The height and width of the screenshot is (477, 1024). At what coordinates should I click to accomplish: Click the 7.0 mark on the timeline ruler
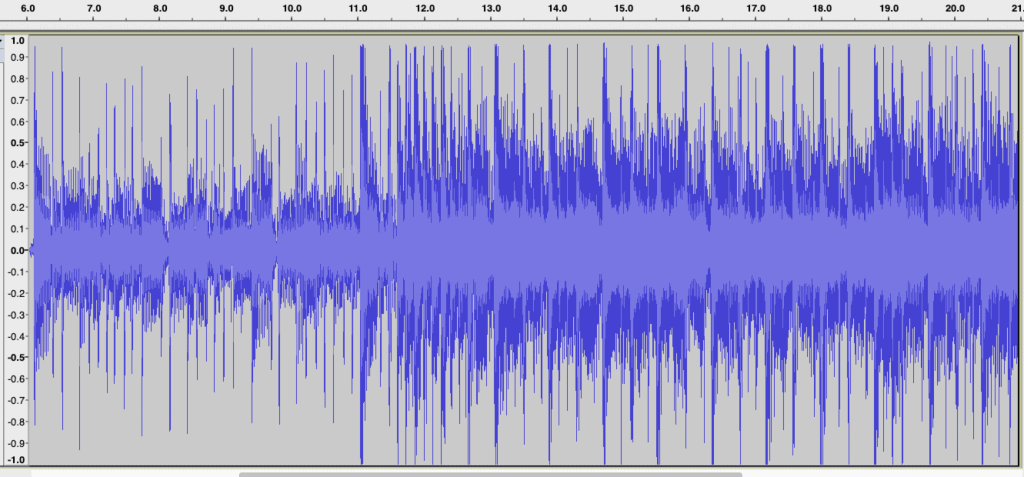pos(93,8)
